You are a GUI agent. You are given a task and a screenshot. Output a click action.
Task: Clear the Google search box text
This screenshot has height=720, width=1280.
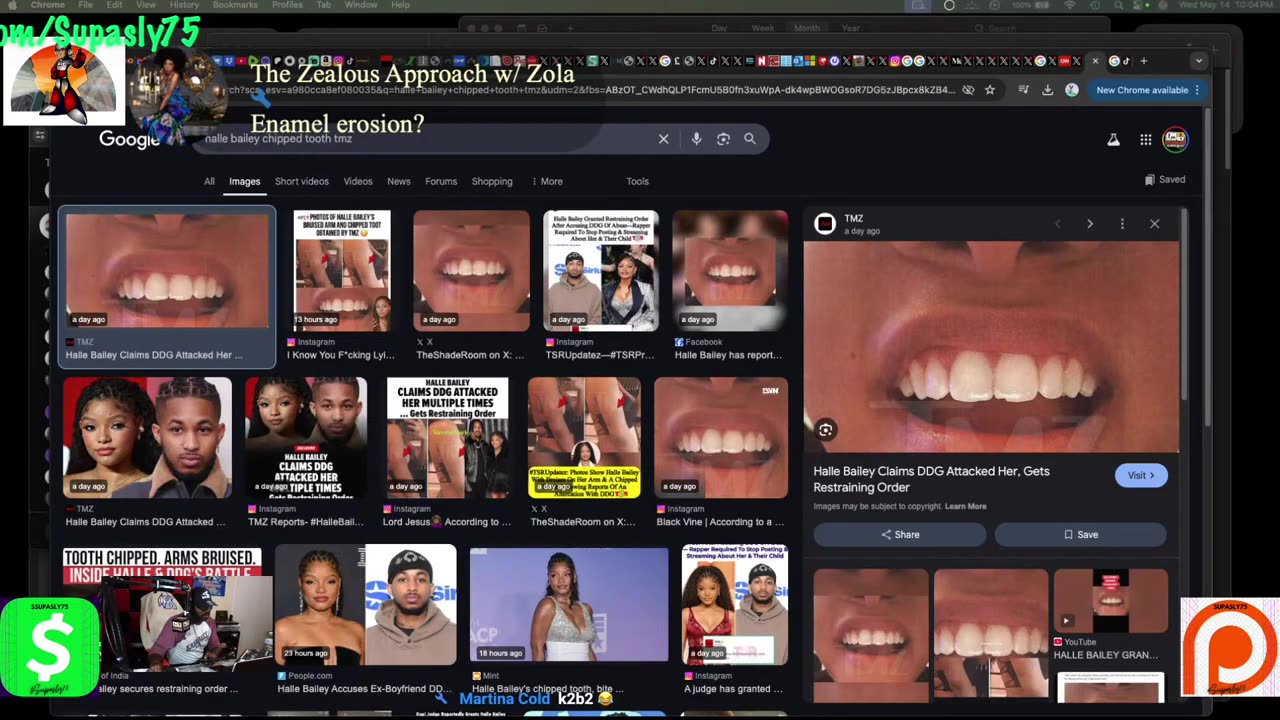tap(663, 139)
